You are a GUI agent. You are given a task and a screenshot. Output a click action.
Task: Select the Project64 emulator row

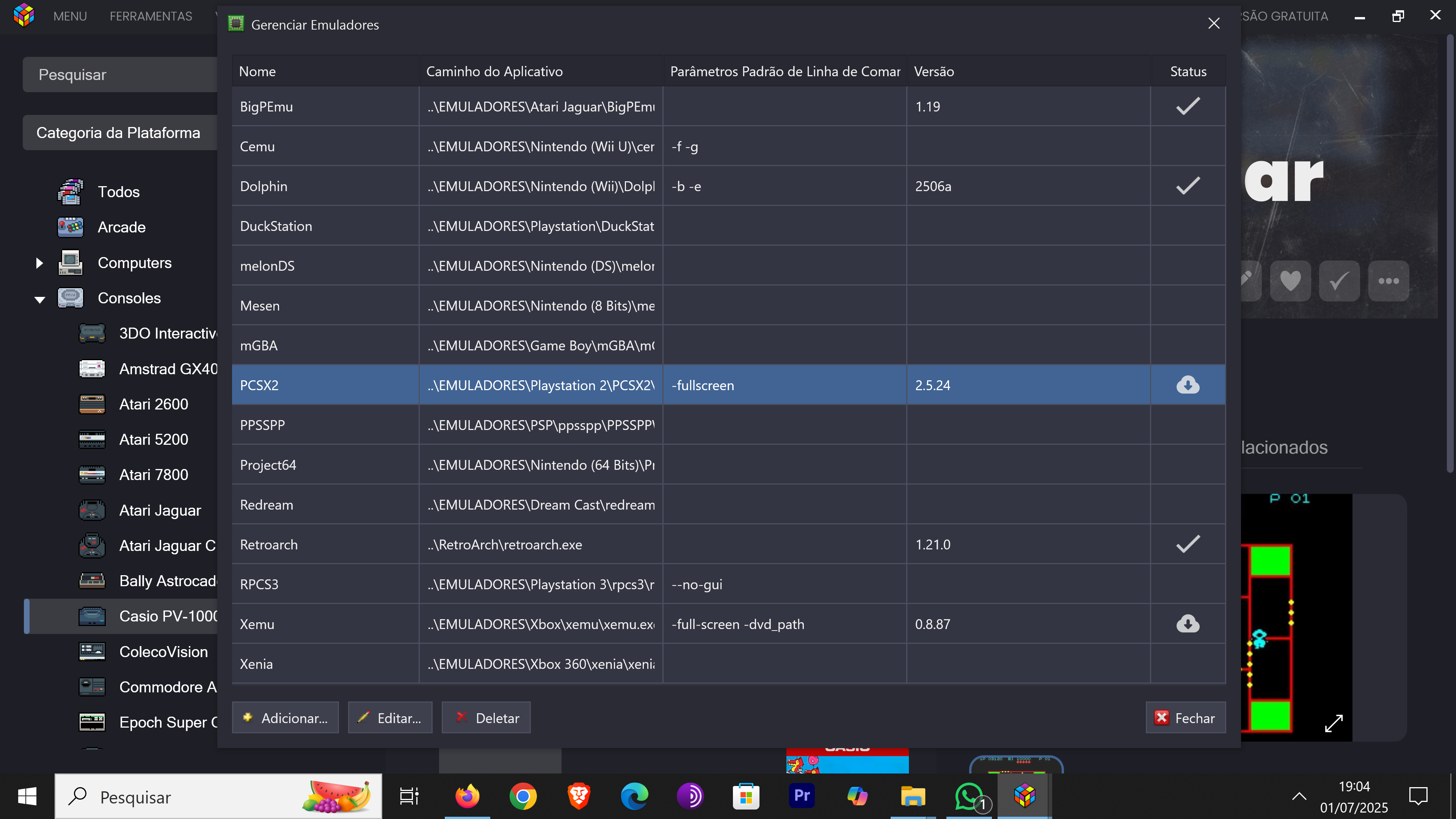pyautogui.click(x=728, y=464)
